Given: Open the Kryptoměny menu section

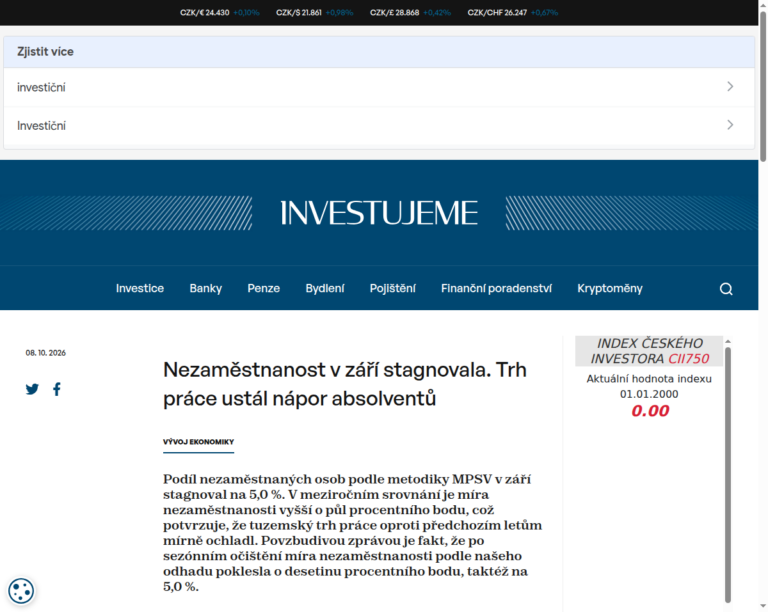Looking at the screenshot, I should click(x=610, y=288).
